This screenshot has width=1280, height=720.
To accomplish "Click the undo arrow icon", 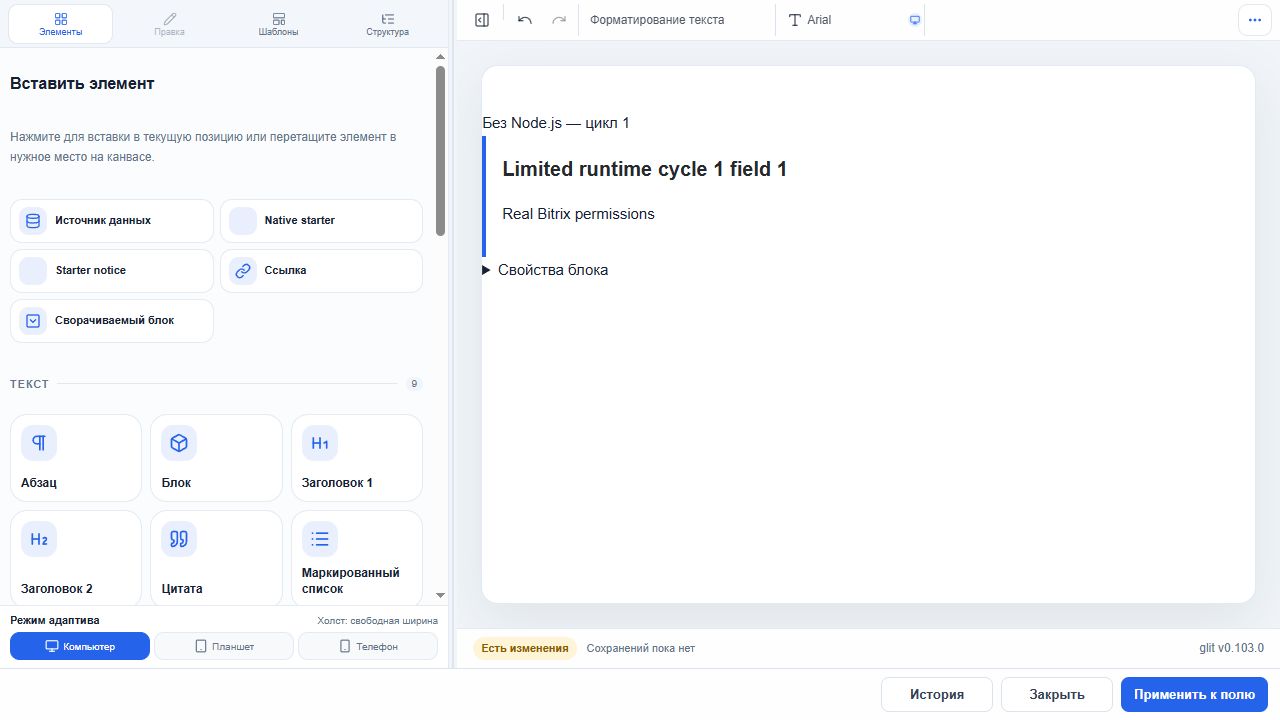I will tap(525, 20).
